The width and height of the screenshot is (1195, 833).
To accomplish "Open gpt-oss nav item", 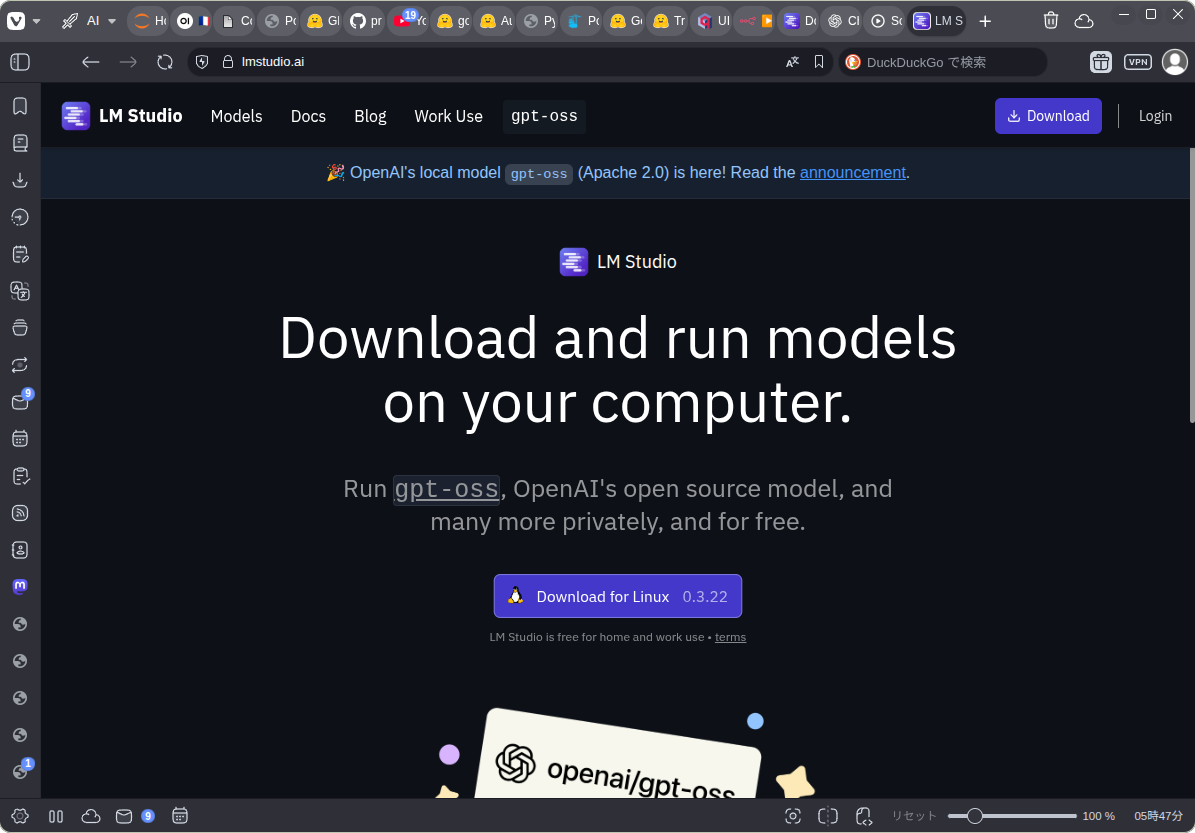I will coord(544,117).
